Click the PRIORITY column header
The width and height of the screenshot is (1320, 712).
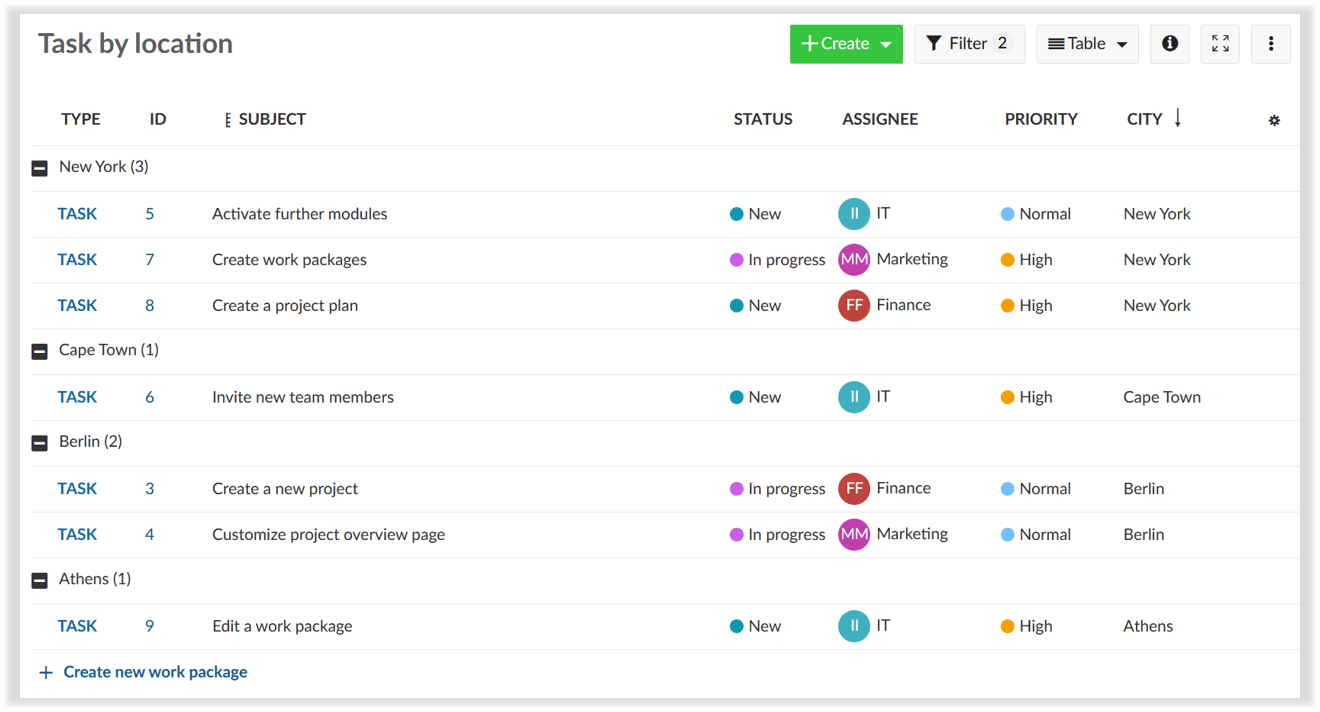[1041, 119]
